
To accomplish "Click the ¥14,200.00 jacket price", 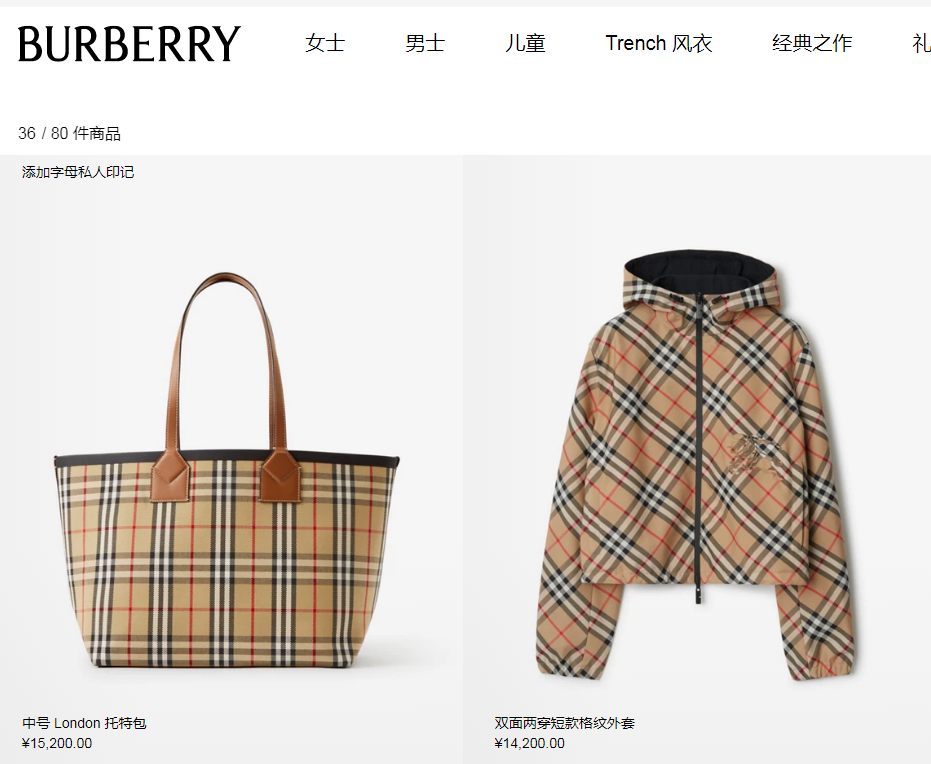I will coord(530,743).
